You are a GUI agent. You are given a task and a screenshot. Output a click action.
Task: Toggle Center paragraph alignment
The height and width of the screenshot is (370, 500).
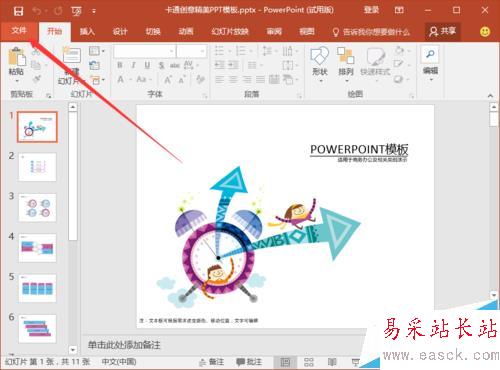(x=233, y=80)
